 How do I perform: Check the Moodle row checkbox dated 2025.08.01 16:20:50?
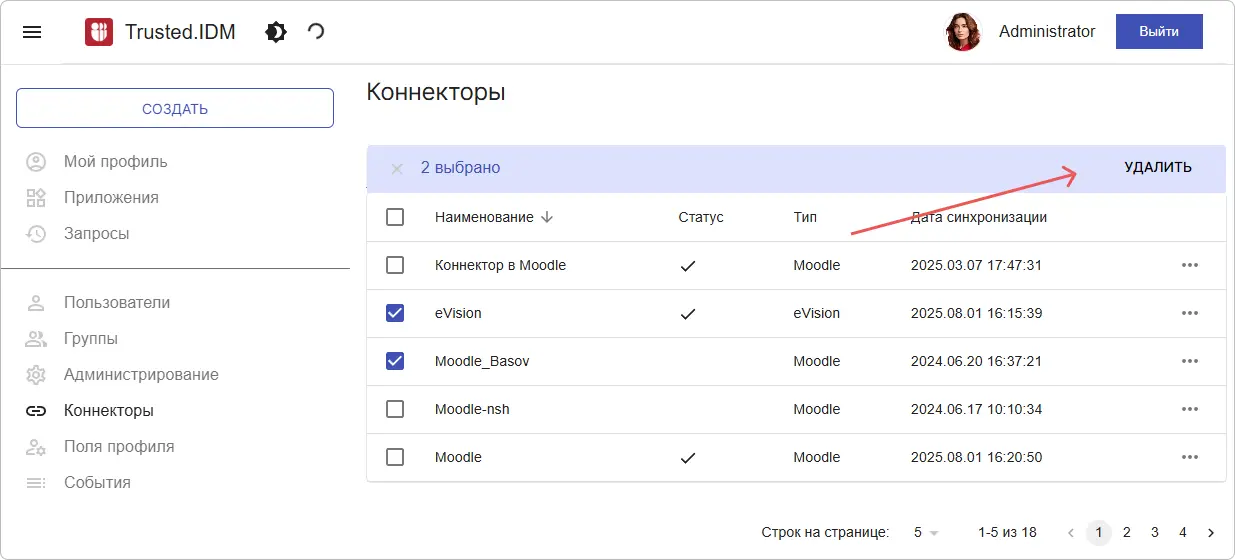[x=395, y=457]
